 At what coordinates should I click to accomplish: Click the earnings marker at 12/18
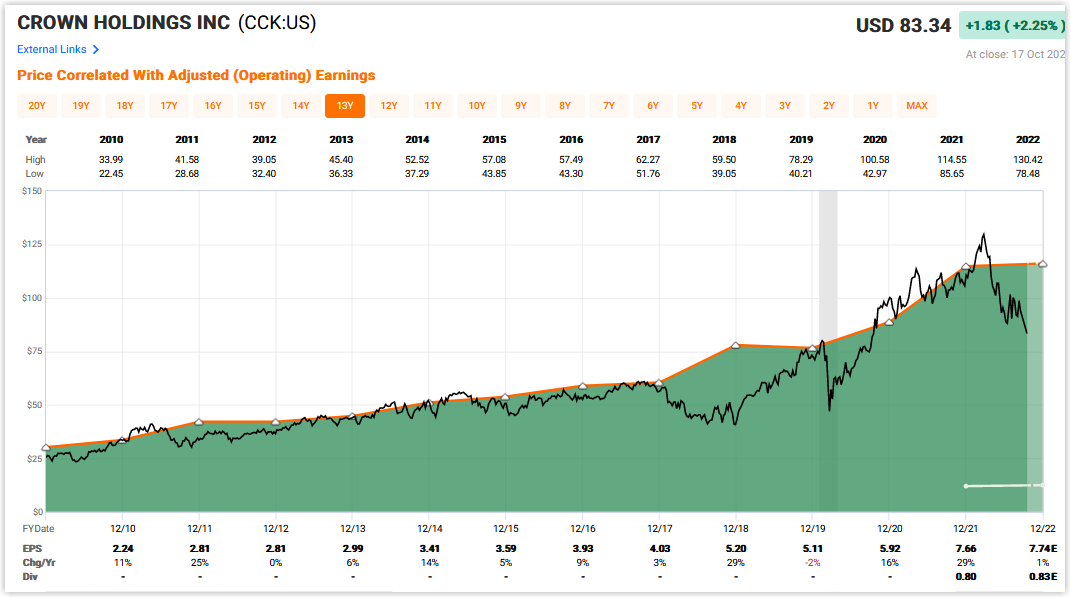(736, 345)
